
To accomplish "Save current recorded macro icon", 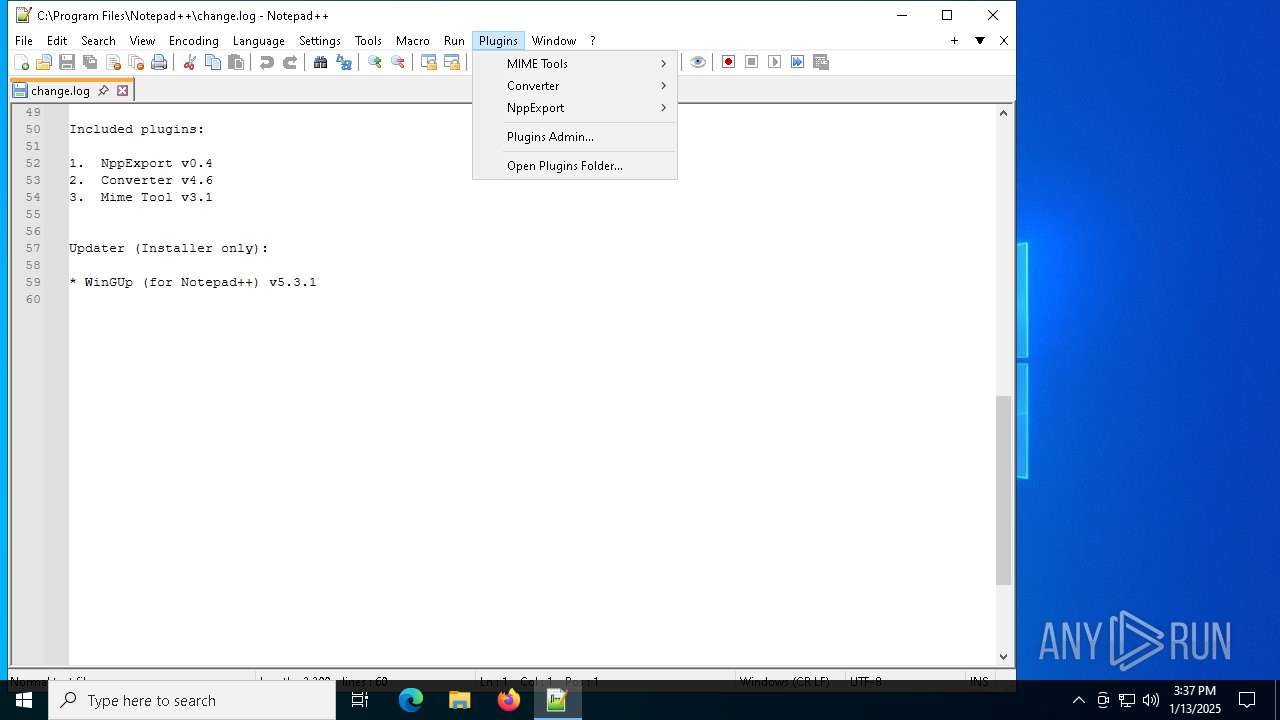I will (821, 62).
